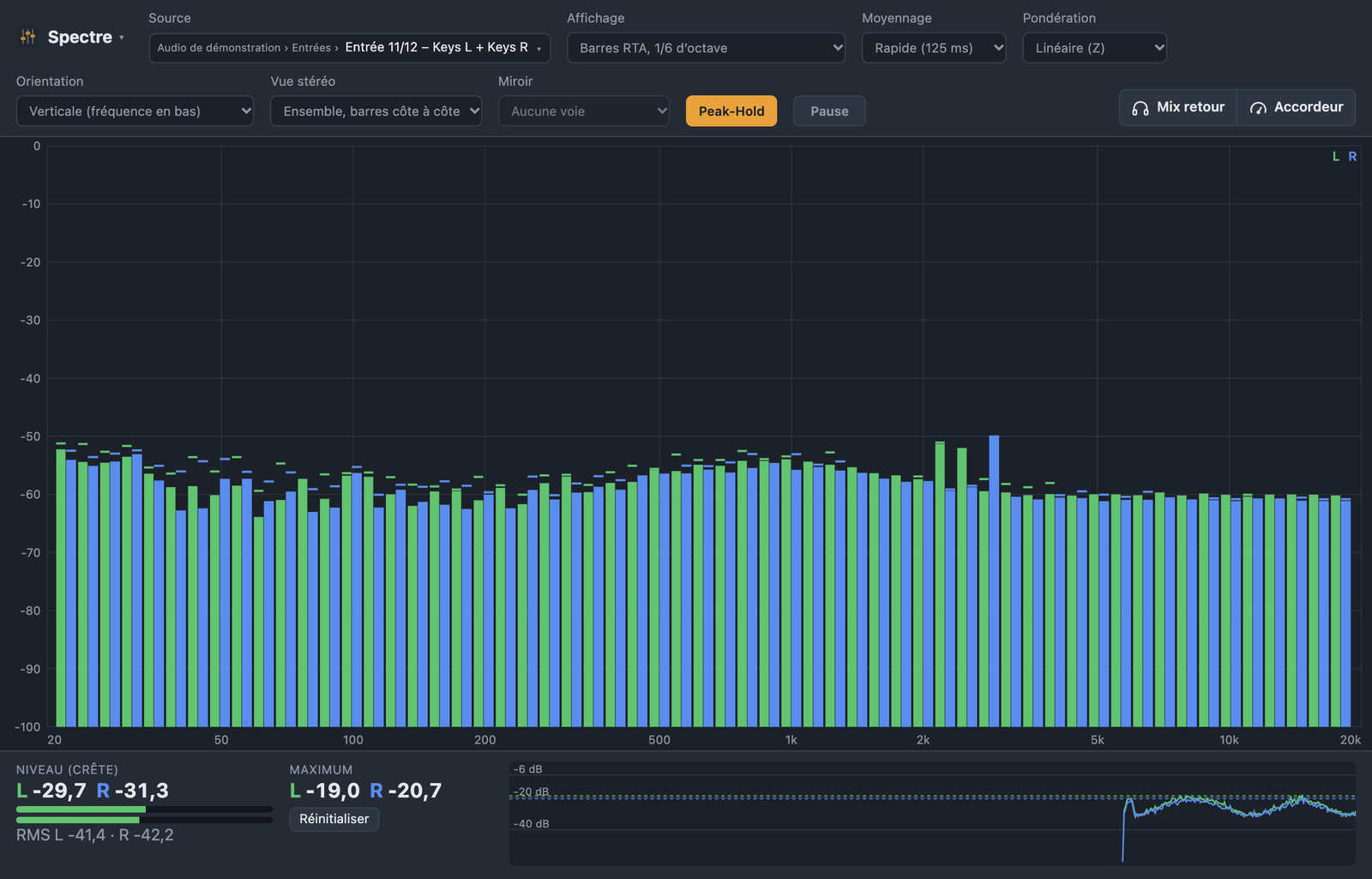Image resolution: width=1372 pixels, height=879 pixels.
Task: Open the Spectre view menu arrow
Action: point(122,38)
